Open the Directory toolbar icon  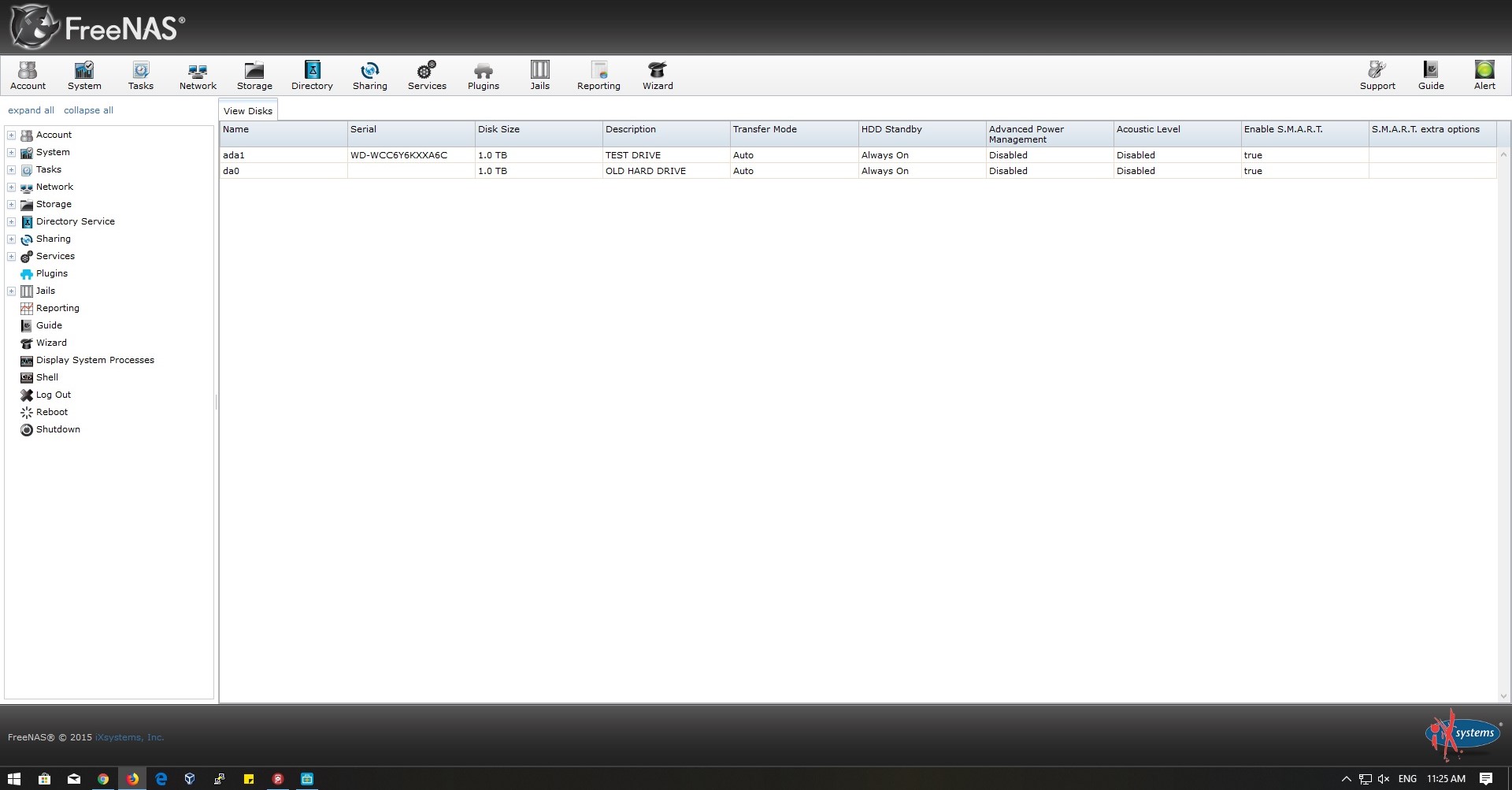312,76
